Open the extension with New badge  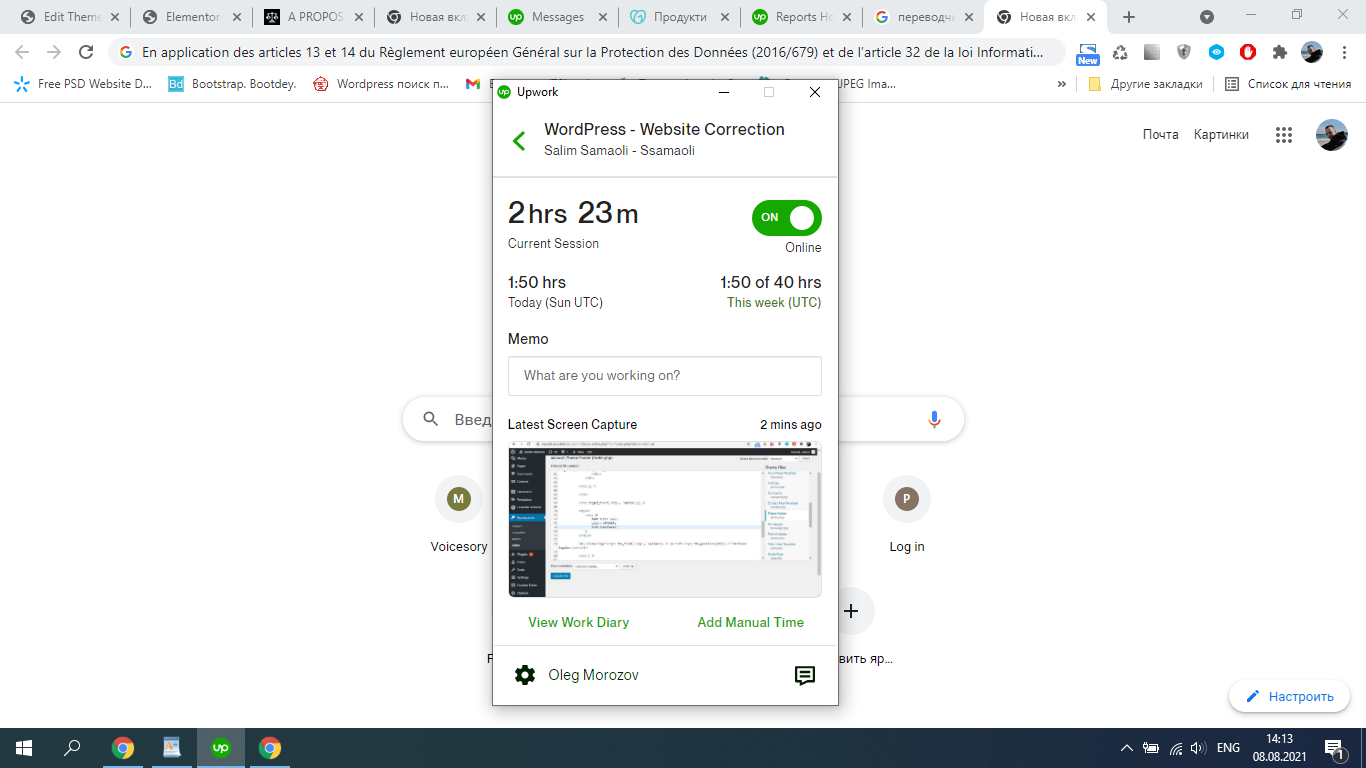click(1088, 54)
